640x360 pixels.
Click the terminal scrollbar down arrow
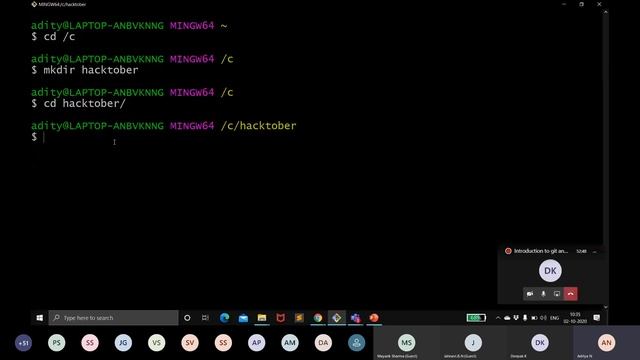[x=606, y=307]
